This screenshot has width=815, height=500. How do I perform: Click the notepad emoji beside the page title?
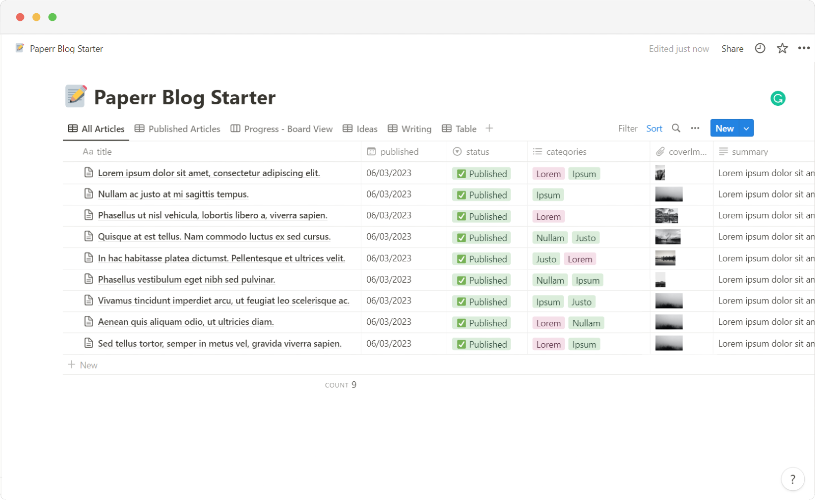click(x=75, y=96)
